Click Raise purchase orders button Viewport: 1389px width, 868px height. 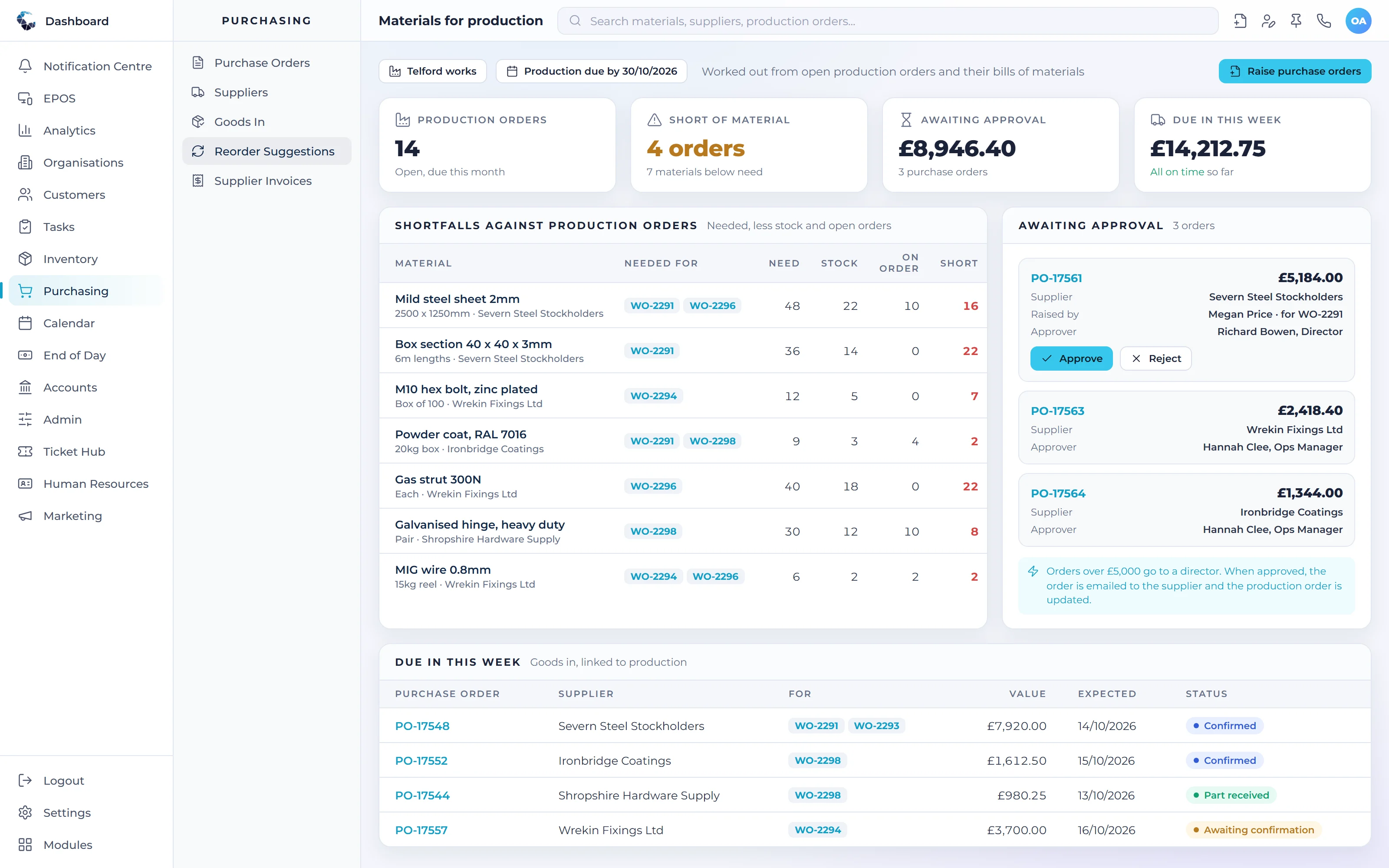1295,71
